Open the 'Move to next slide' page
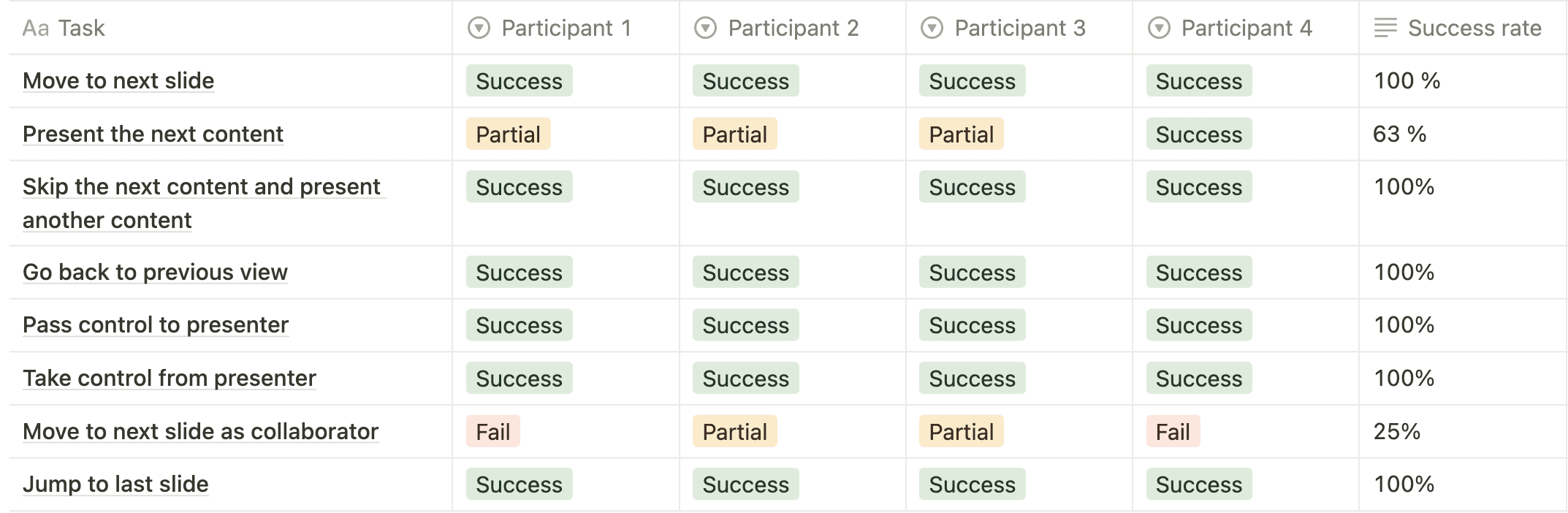Image resolution: width=1568 pixels, height=513 pixels. coord(118,81)
